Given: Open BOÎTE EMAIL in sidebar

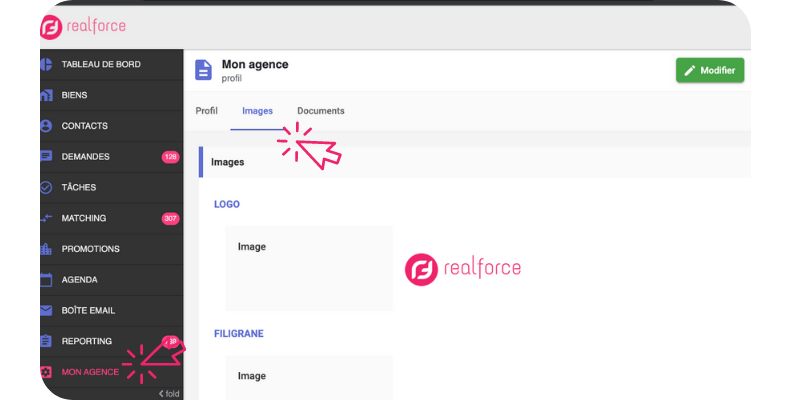Looking at the screenshot, I should 88,310.
